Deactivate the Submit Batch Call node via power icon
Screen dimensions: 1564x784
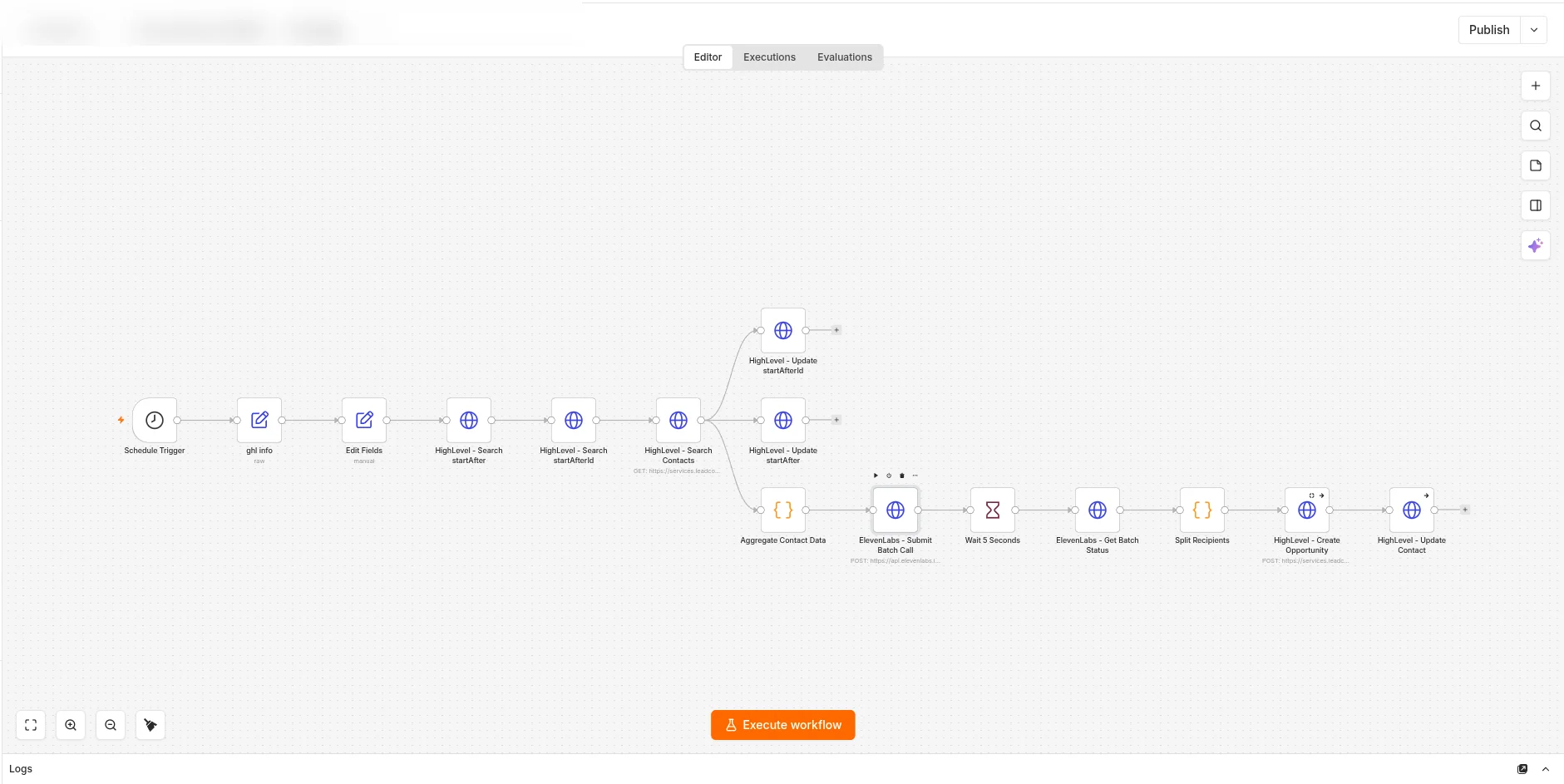889,476
